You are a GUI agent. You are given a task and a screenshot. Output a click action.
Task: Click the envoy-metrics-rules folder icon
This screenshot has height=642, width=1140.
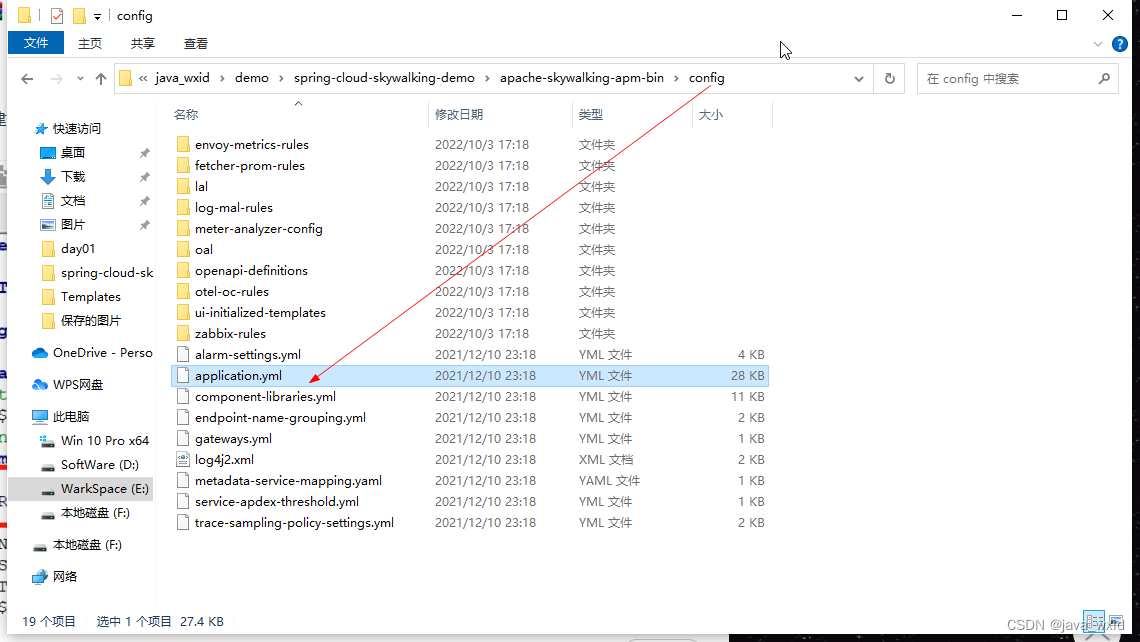[x=183, y=145]
